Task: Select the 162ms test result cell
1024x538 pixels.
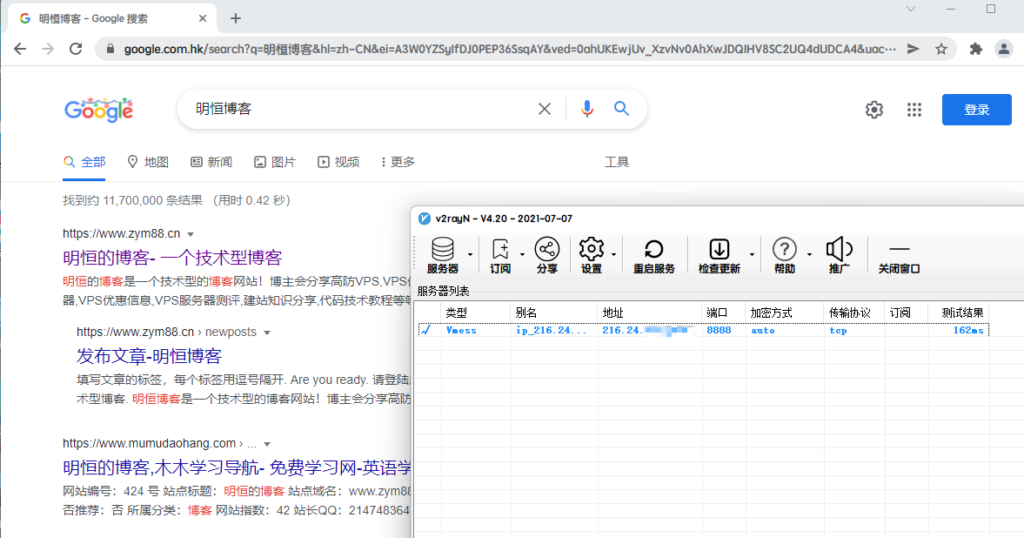Action: pos(968,330)
